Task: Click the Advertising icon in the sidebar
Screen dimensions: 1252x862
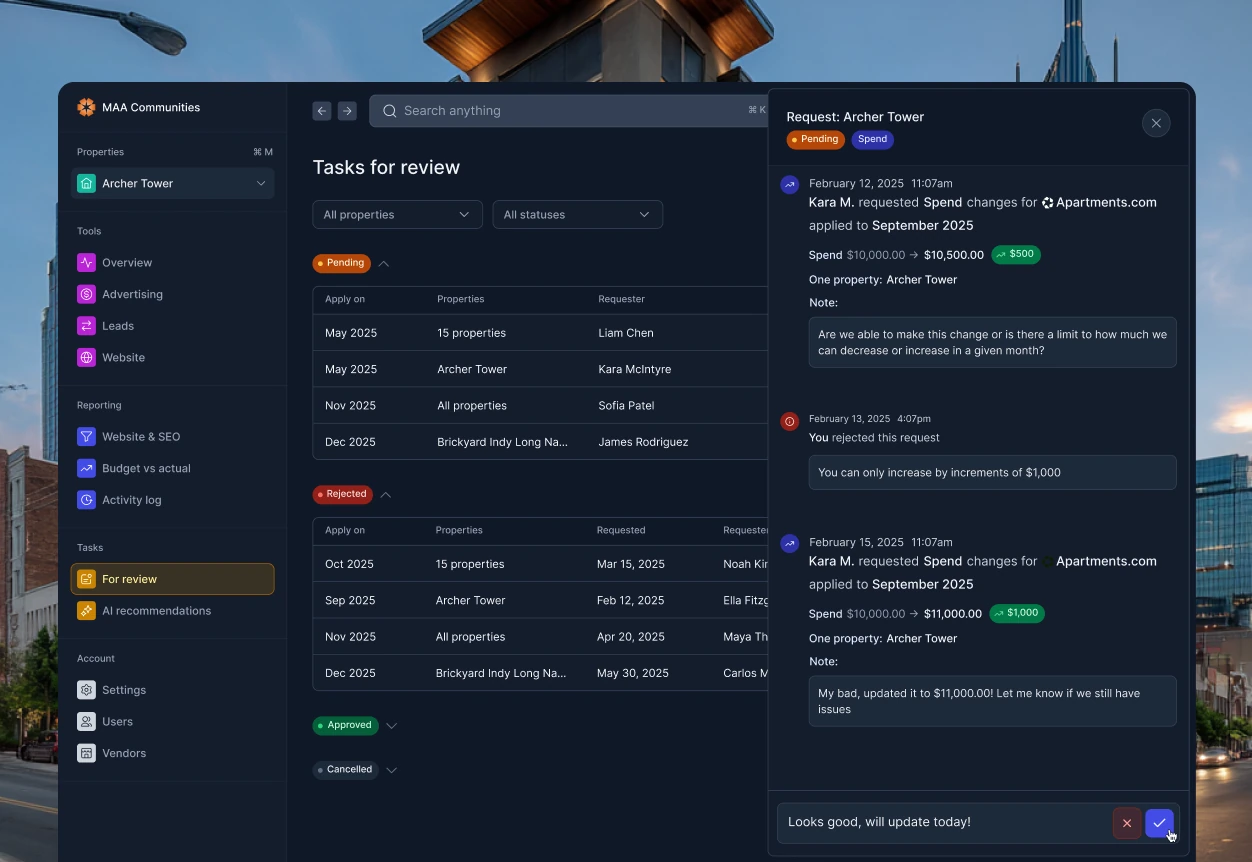Action: pyautogui.click(x=86, y=294)
